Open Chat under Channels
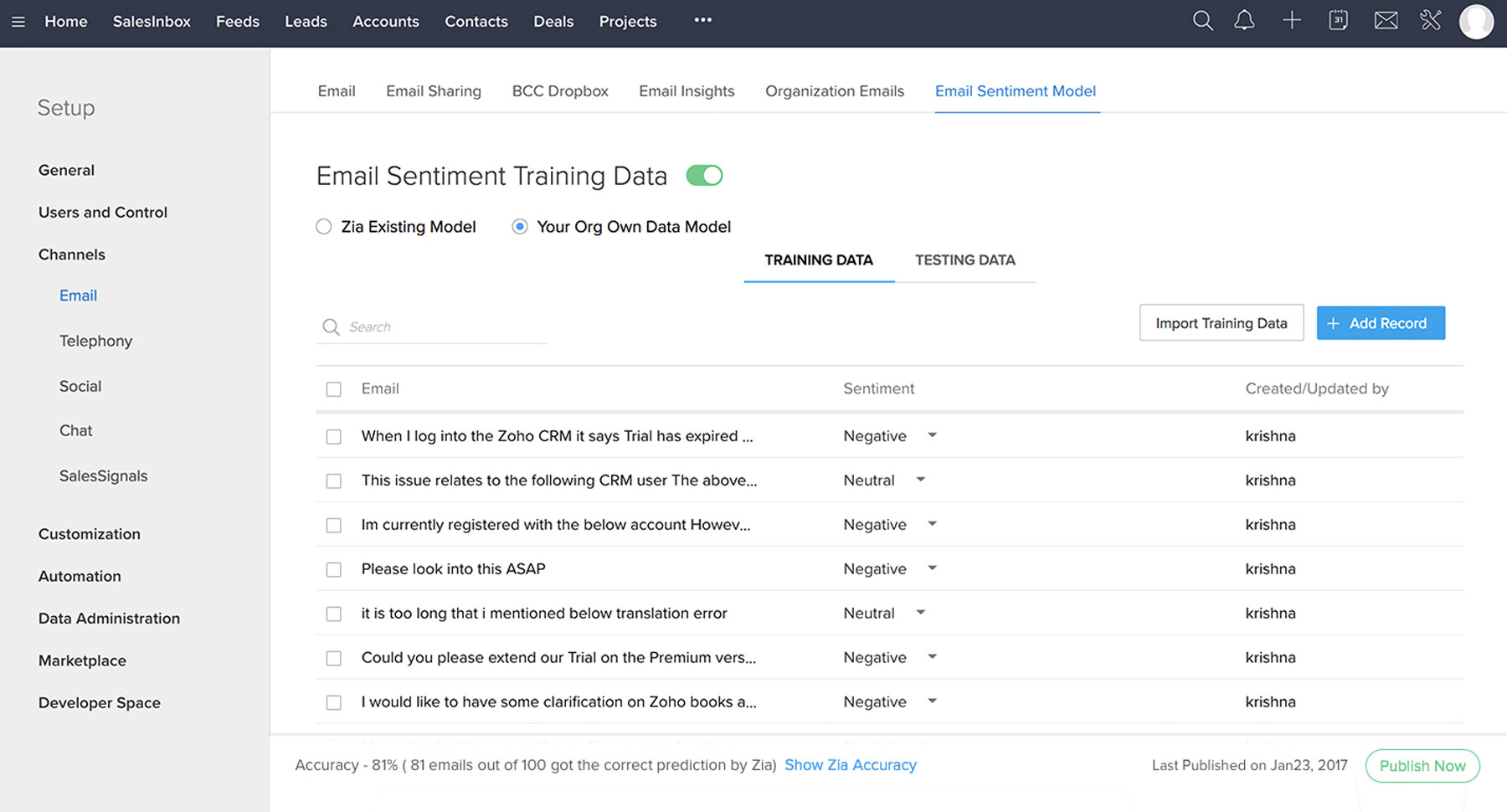 pos(75,430)
